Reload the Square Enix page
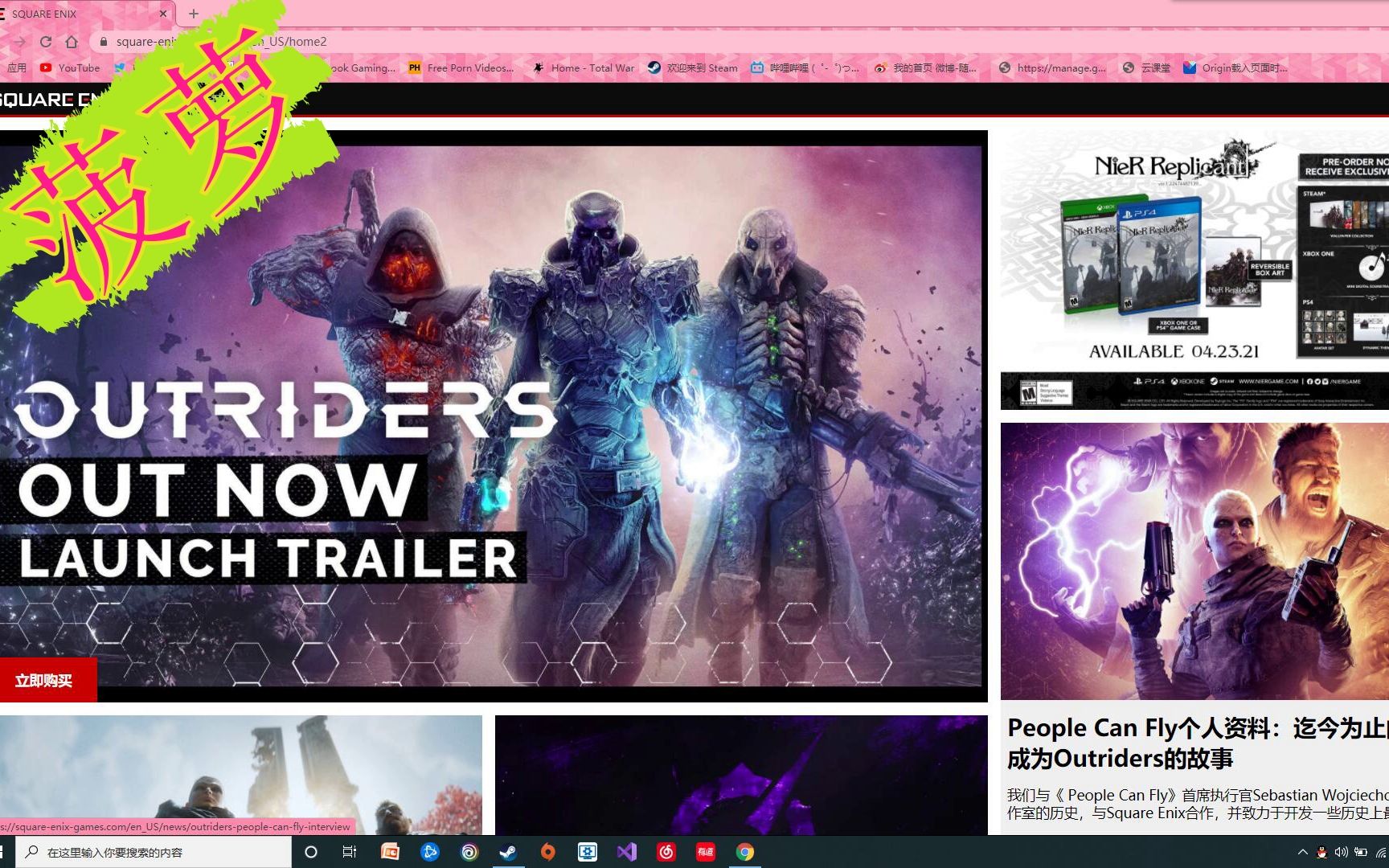The height and width of the screenshot is (868, 1389). 46,42
